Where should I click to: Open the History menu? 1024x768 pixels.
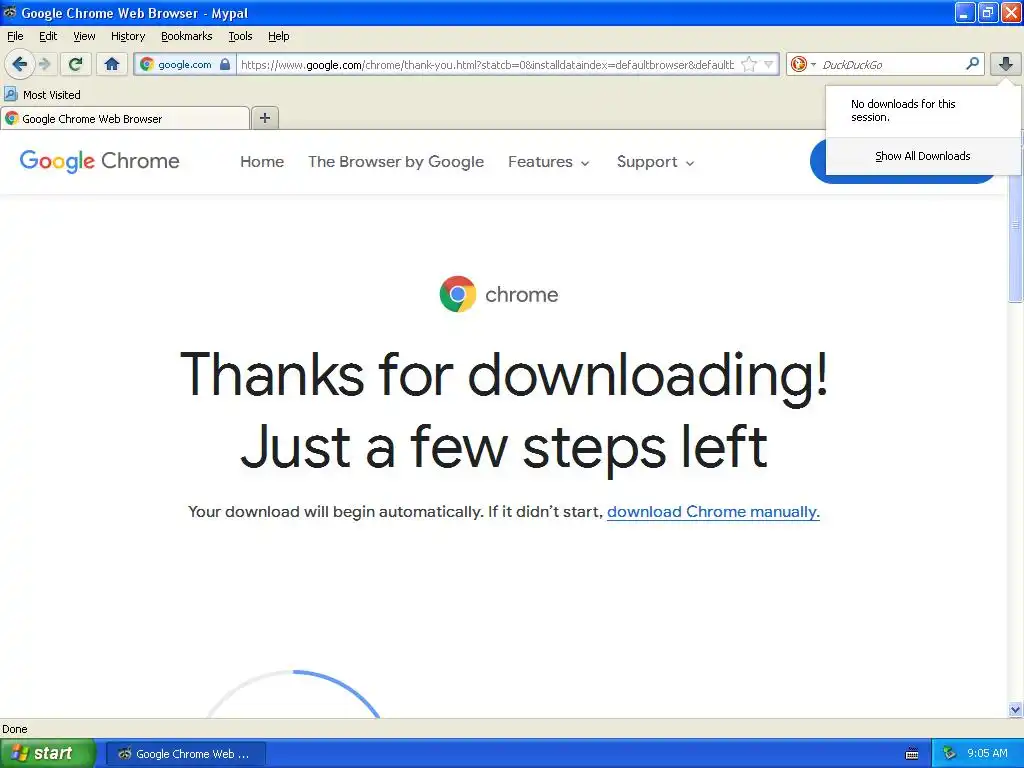point(127,36)
